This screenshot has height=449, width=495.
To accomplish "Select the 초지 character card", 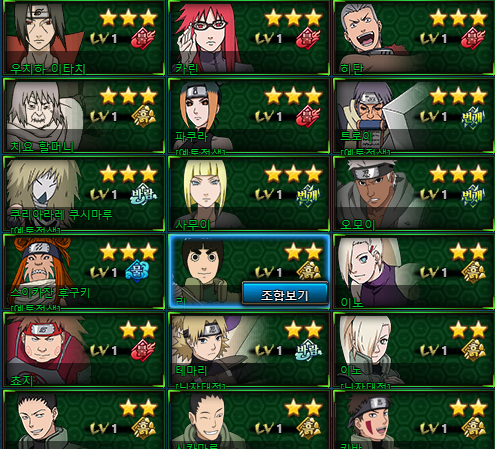I will click(x=84, y=350).
